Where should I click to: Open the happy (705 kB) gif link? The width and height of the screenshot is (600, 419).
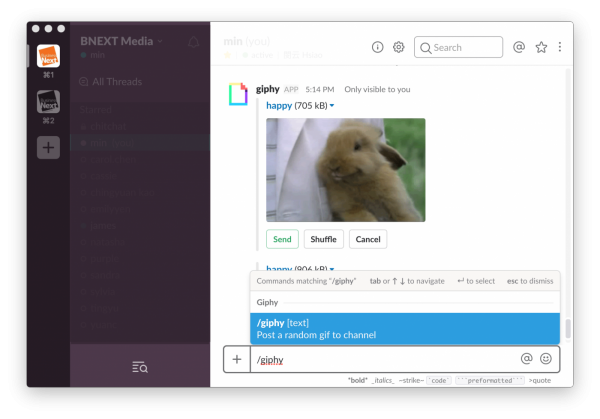(x=279, y=105)
